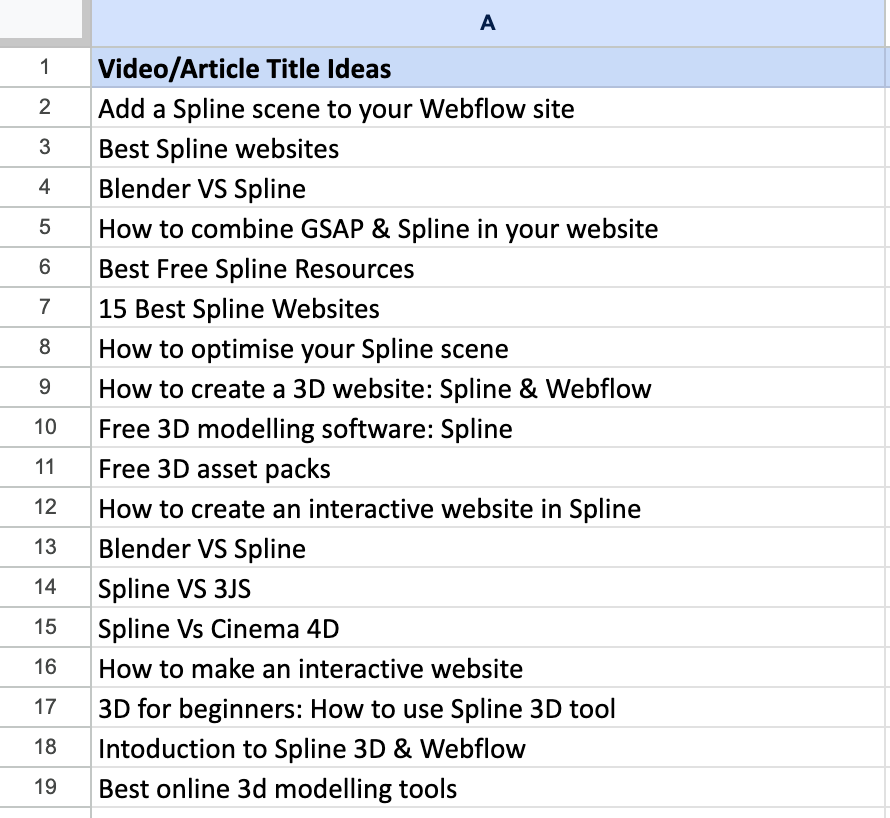This screenshot has height=818, width=890.
Task: Select row header 18
Action: pyautogui.click(x=45, y=748)
